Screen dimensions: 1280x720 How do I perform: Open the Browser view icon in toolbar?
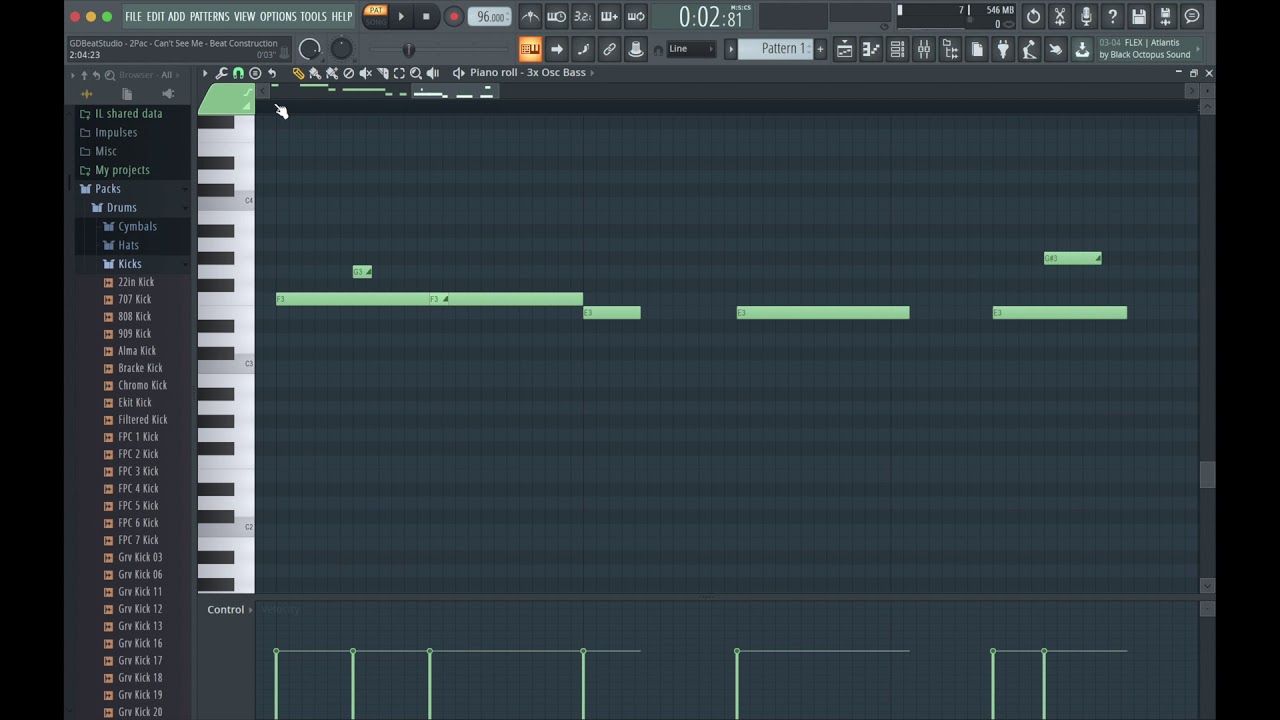click(x=950, y=49)
